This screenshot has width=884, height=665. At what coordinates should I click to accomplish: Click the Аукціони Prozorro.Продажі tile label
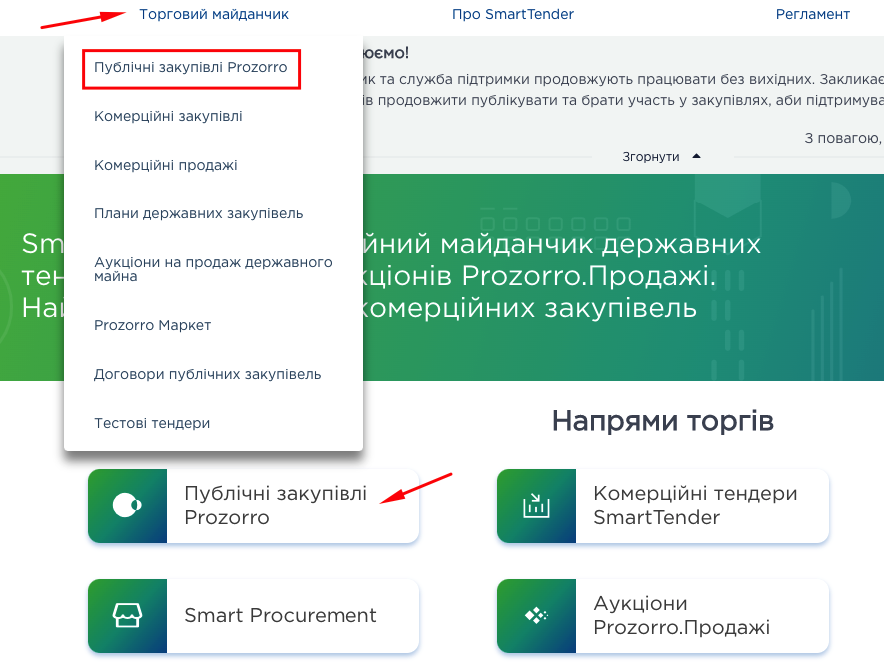tap(681, 616)
